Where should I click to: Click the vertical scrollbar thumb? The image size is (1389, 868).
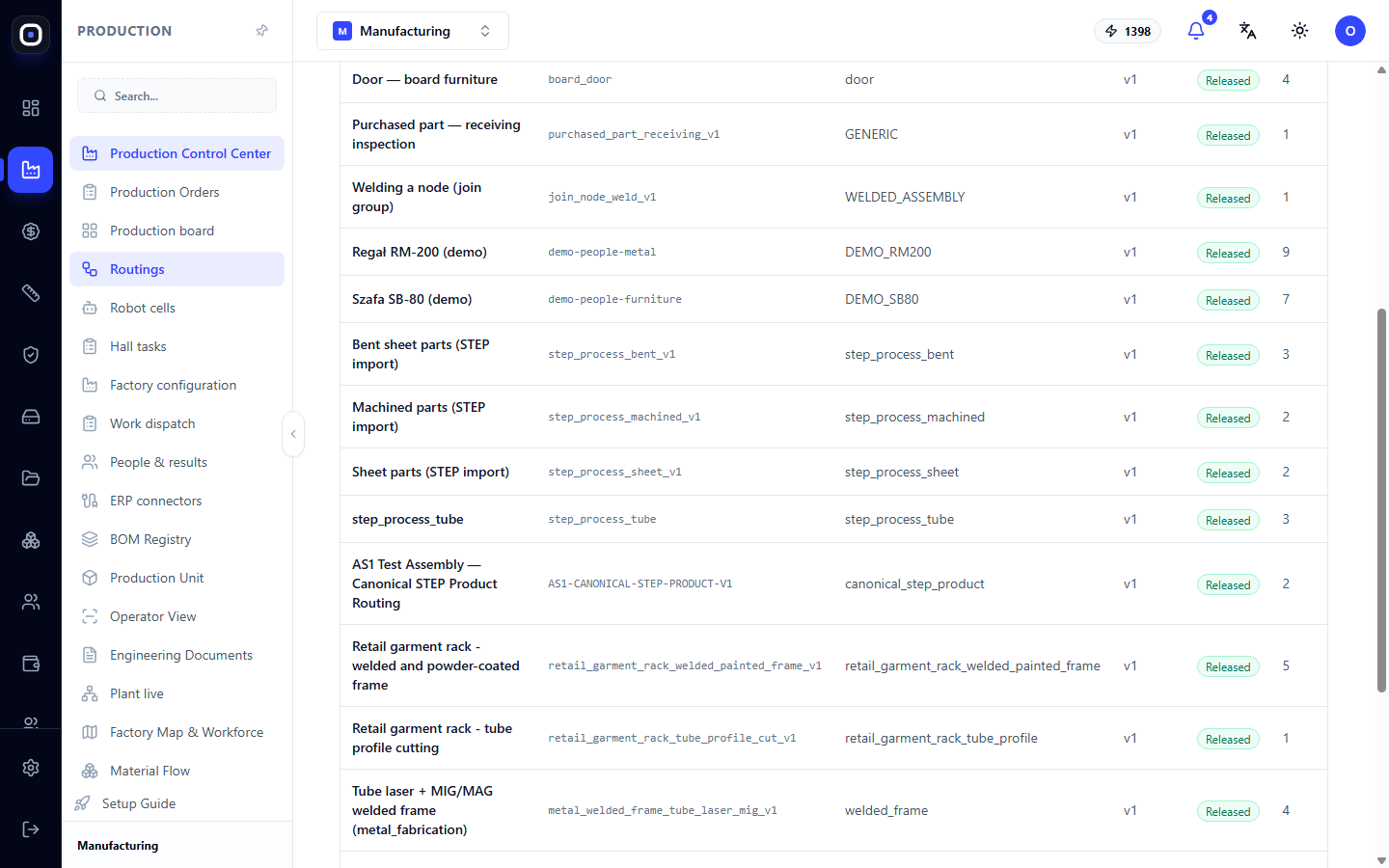coord(1381,500)
